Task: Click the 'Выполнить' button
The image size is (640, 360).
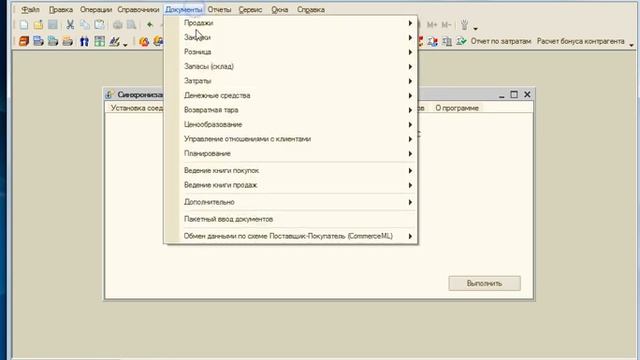Action: 484,283
